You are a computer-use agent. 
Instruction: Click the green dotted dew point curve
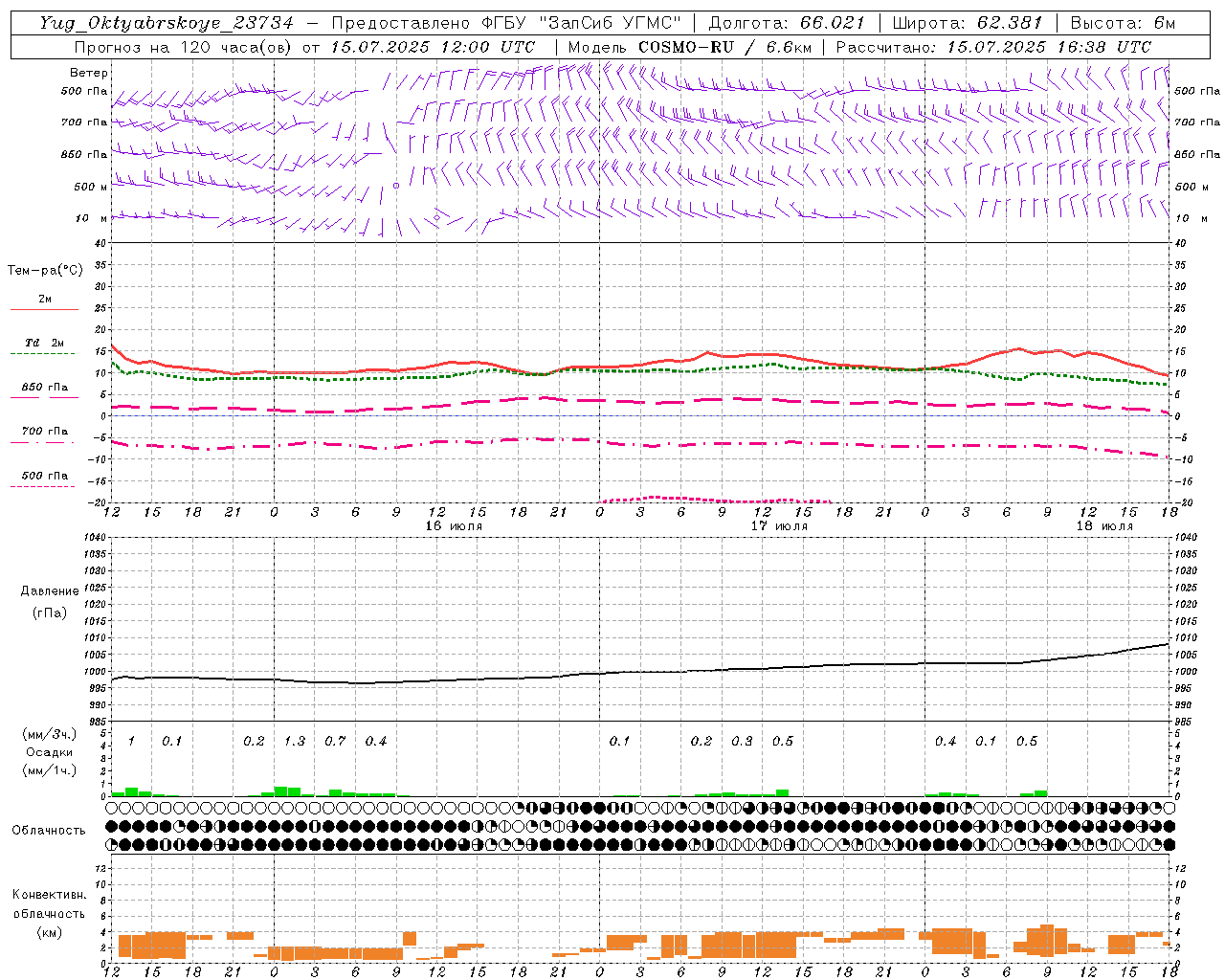click(x=640, y=370)
